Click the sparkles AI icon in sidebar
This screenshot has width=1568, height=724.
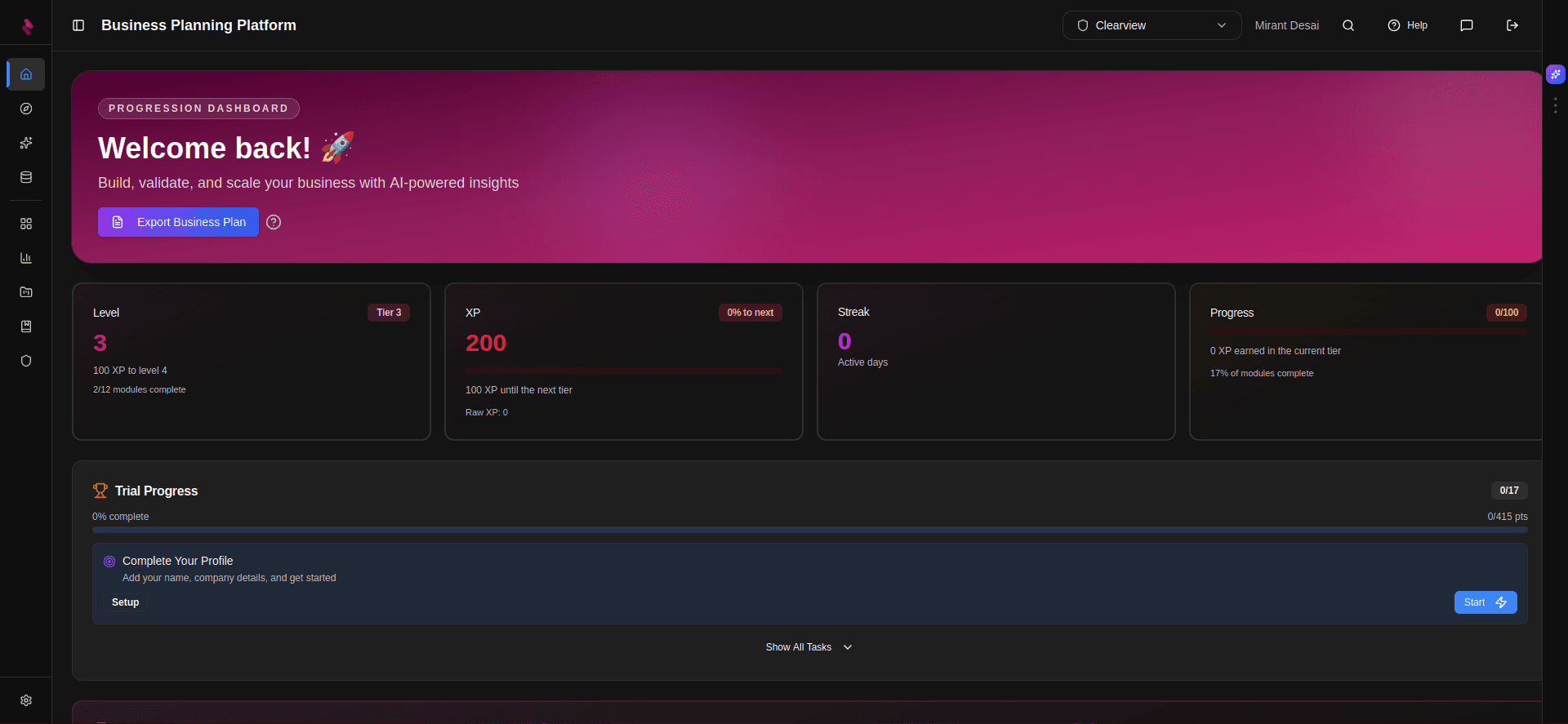(x=26, y=143)
